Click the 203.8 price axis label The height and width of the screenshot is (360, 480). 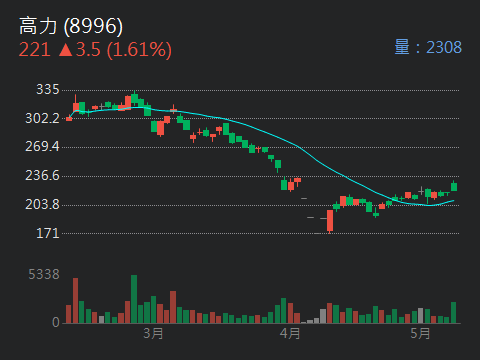tap(42, 204)
